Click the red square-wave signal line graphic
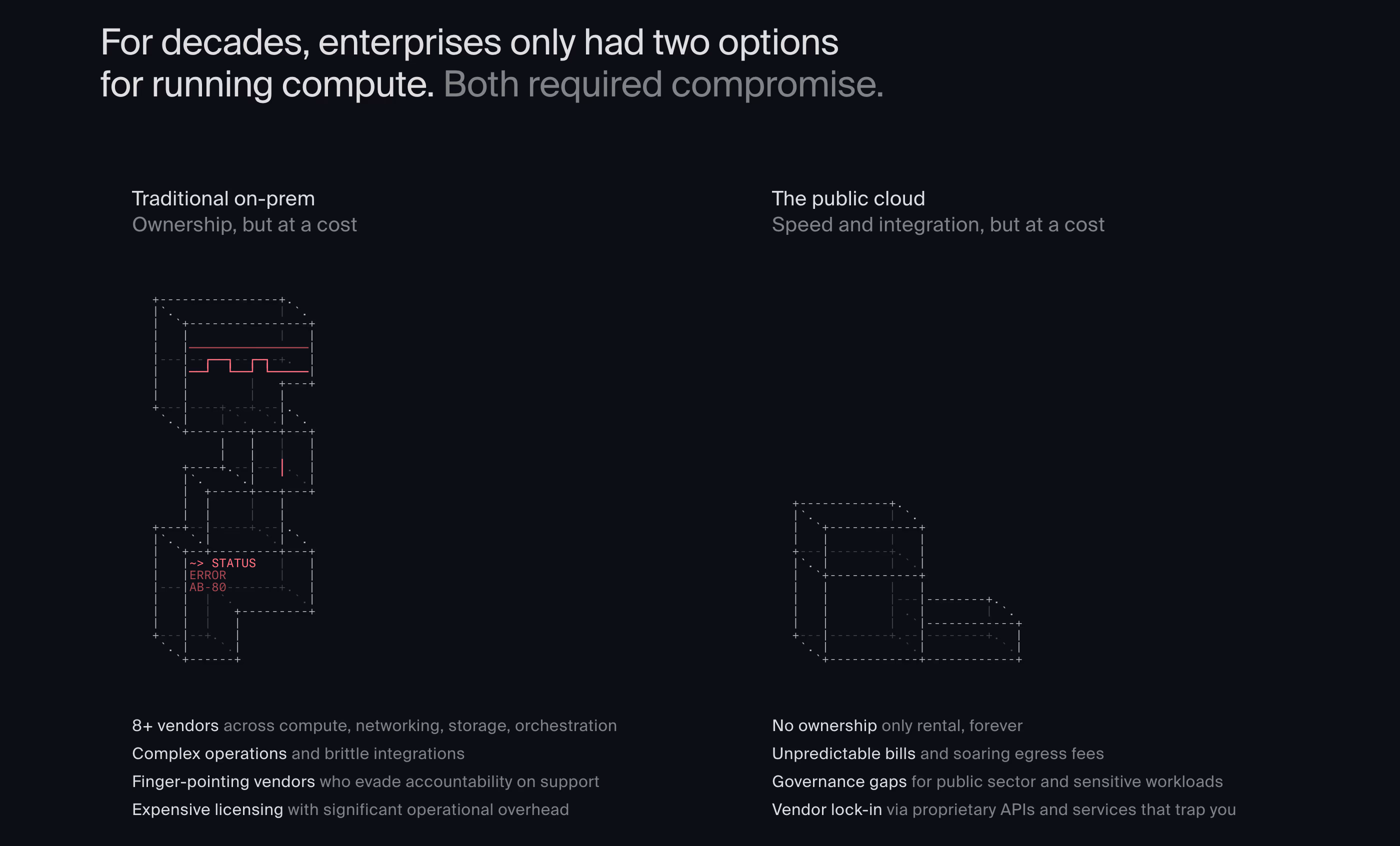The height and width of the screenshot is (846, 1400). (248, 366)
